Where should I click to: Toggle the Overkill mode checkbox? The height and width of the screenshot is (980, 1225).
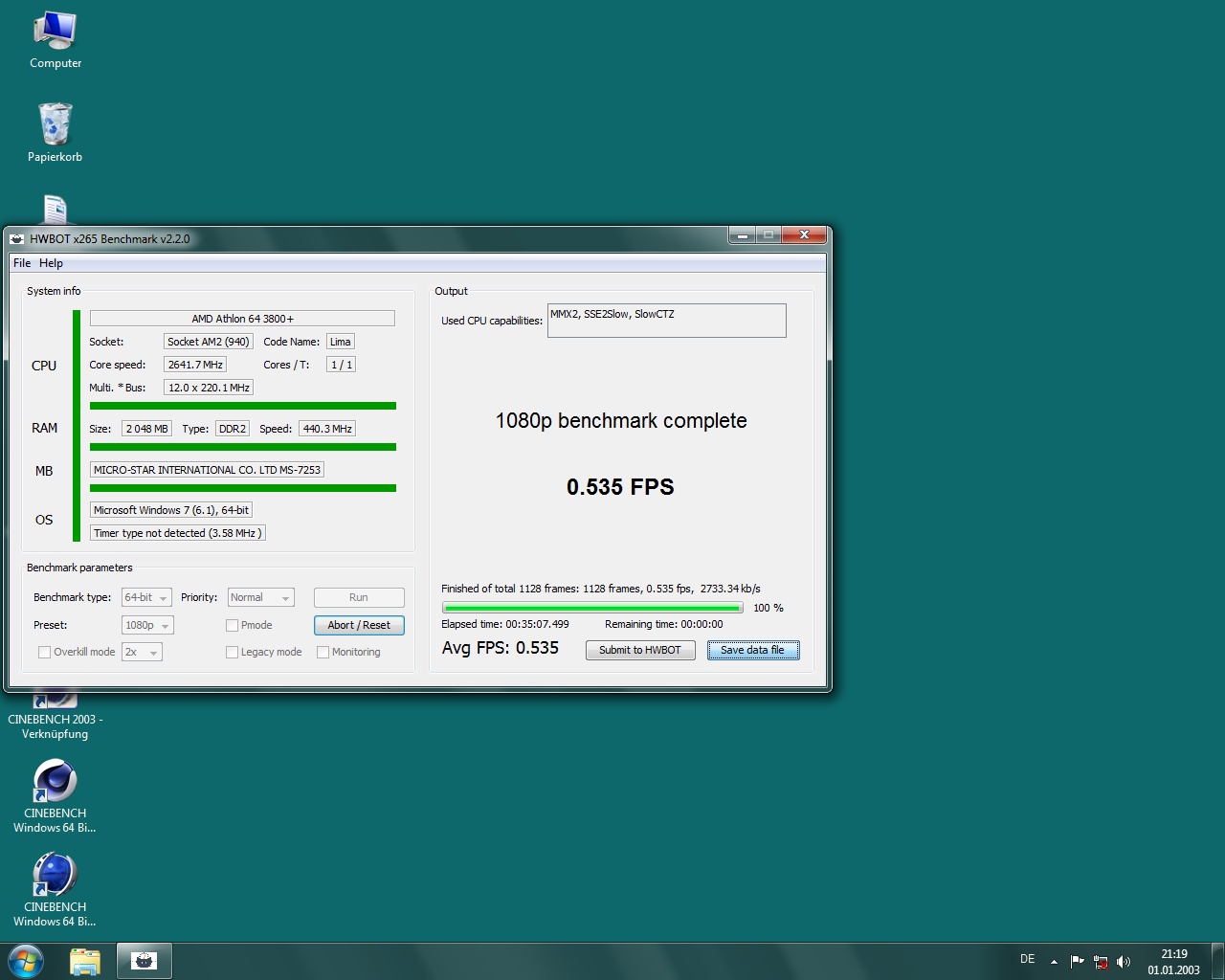[44, 652]
